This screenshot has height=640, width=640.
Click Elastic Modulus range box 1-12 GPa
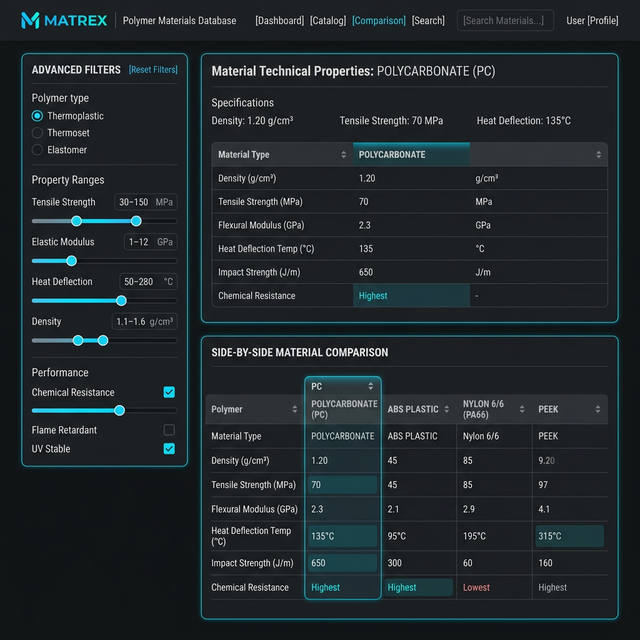[x=151, y=242]
